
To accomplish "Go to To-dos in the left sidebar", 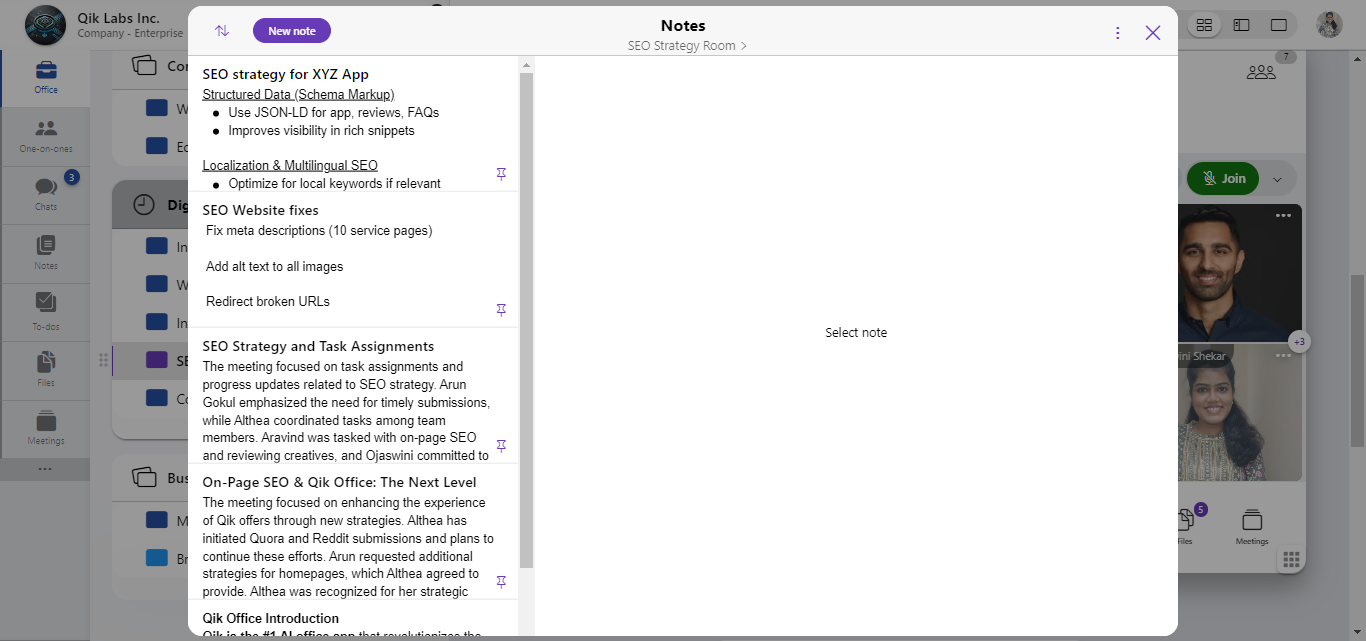I will pyautogui.click(x=46, y=310).
